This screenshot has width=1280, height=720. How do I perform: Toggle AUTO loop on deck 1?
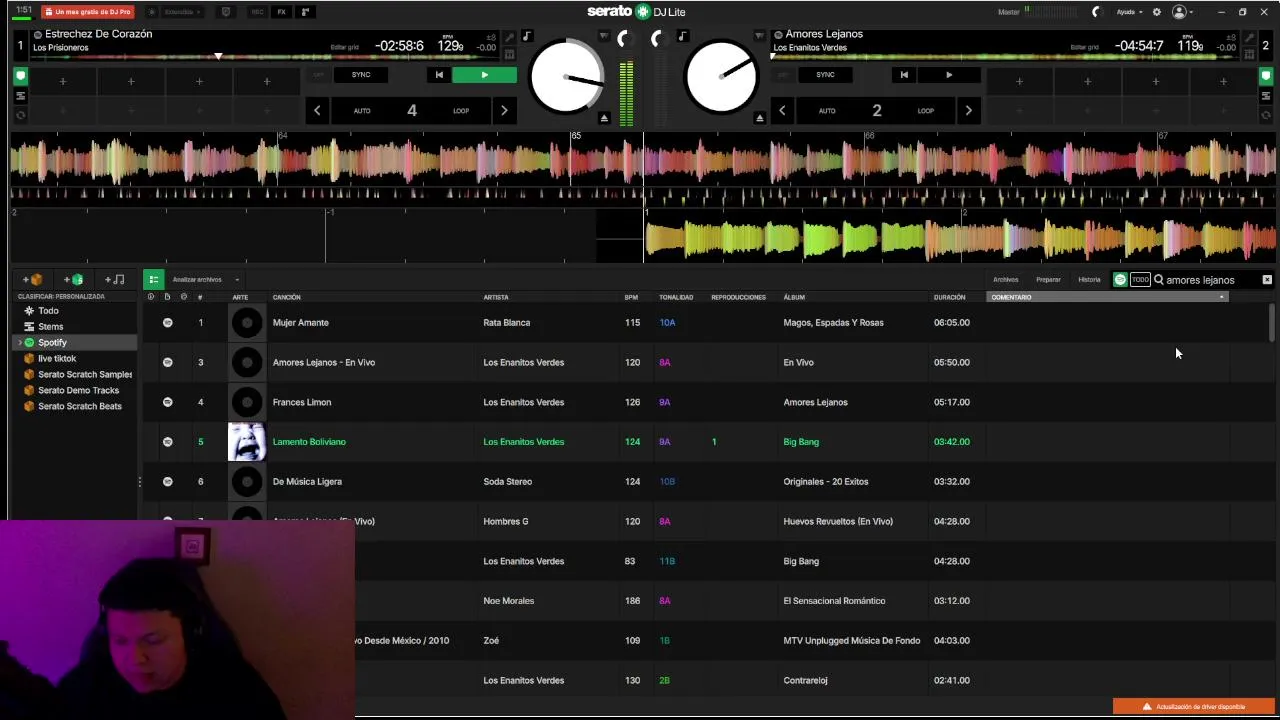coord(362,111)
